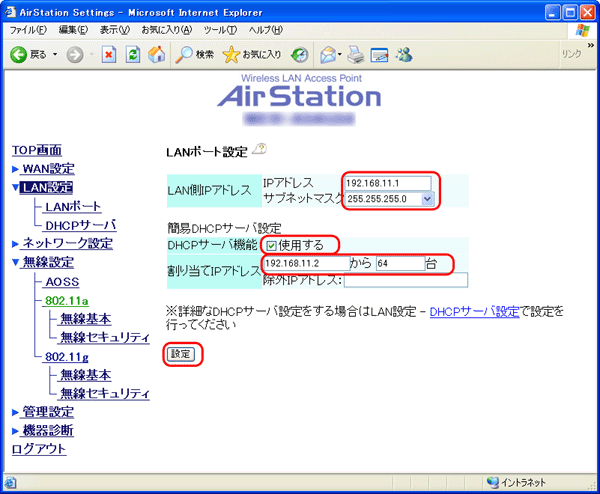Go to TOP画面 link
Screen dimensions: 600x494
pyautogui.click(x=37, y=150)
